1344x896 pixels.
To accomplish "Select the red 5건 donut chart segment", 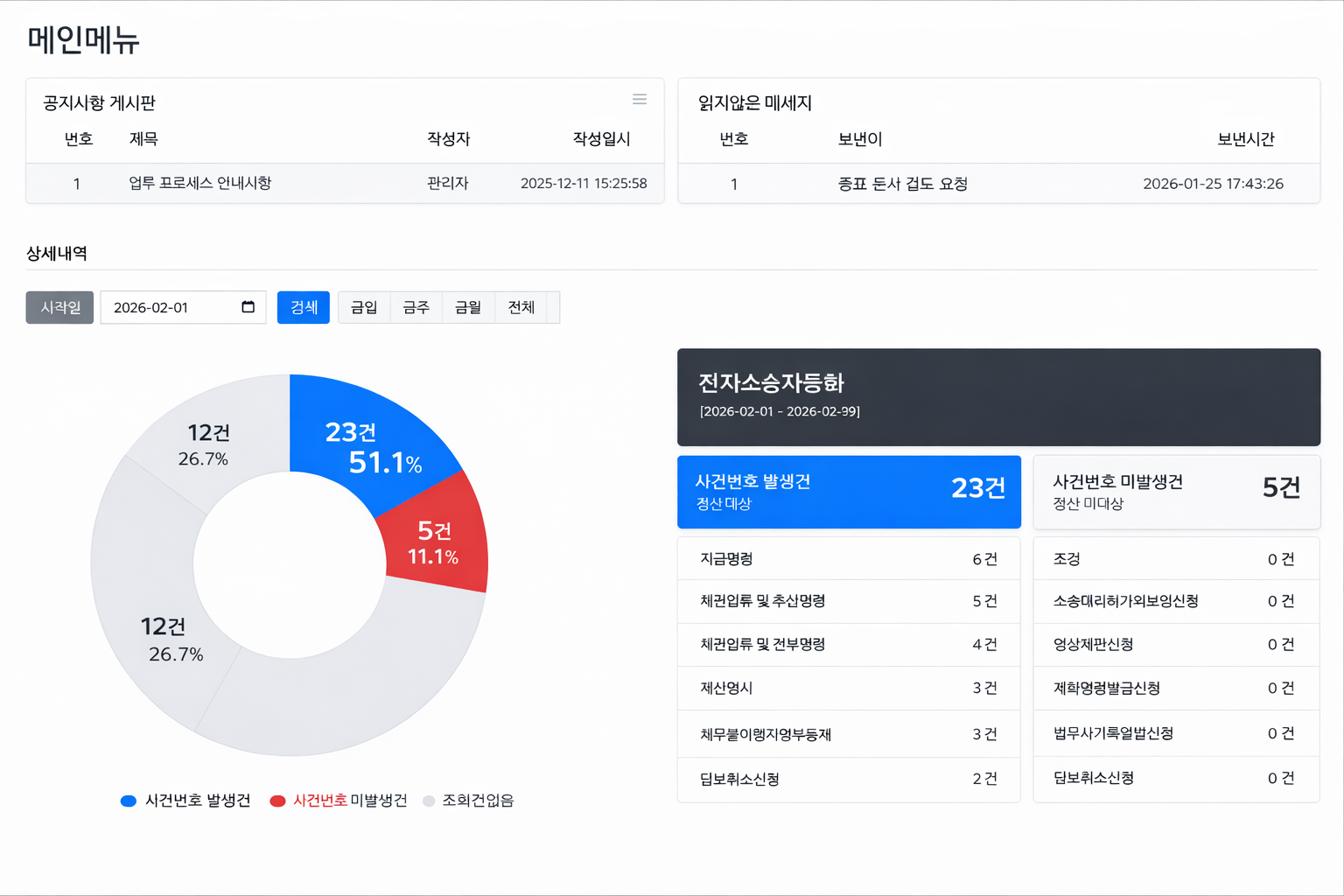I will (x=436, y=542).
